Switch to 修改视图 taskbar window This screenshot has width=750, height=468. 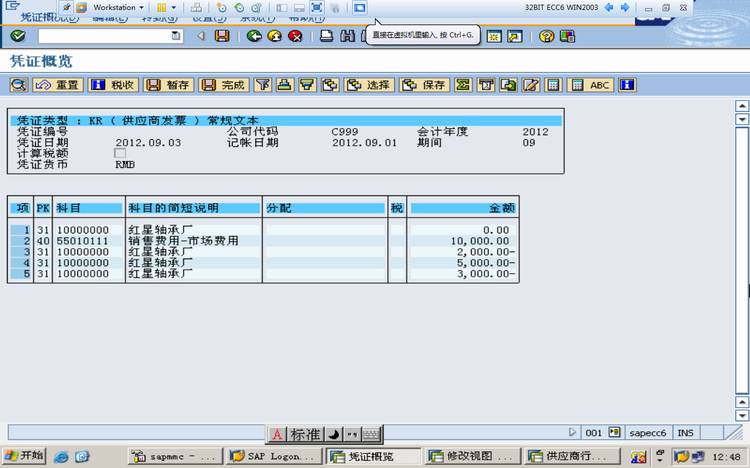coord(473,456)
